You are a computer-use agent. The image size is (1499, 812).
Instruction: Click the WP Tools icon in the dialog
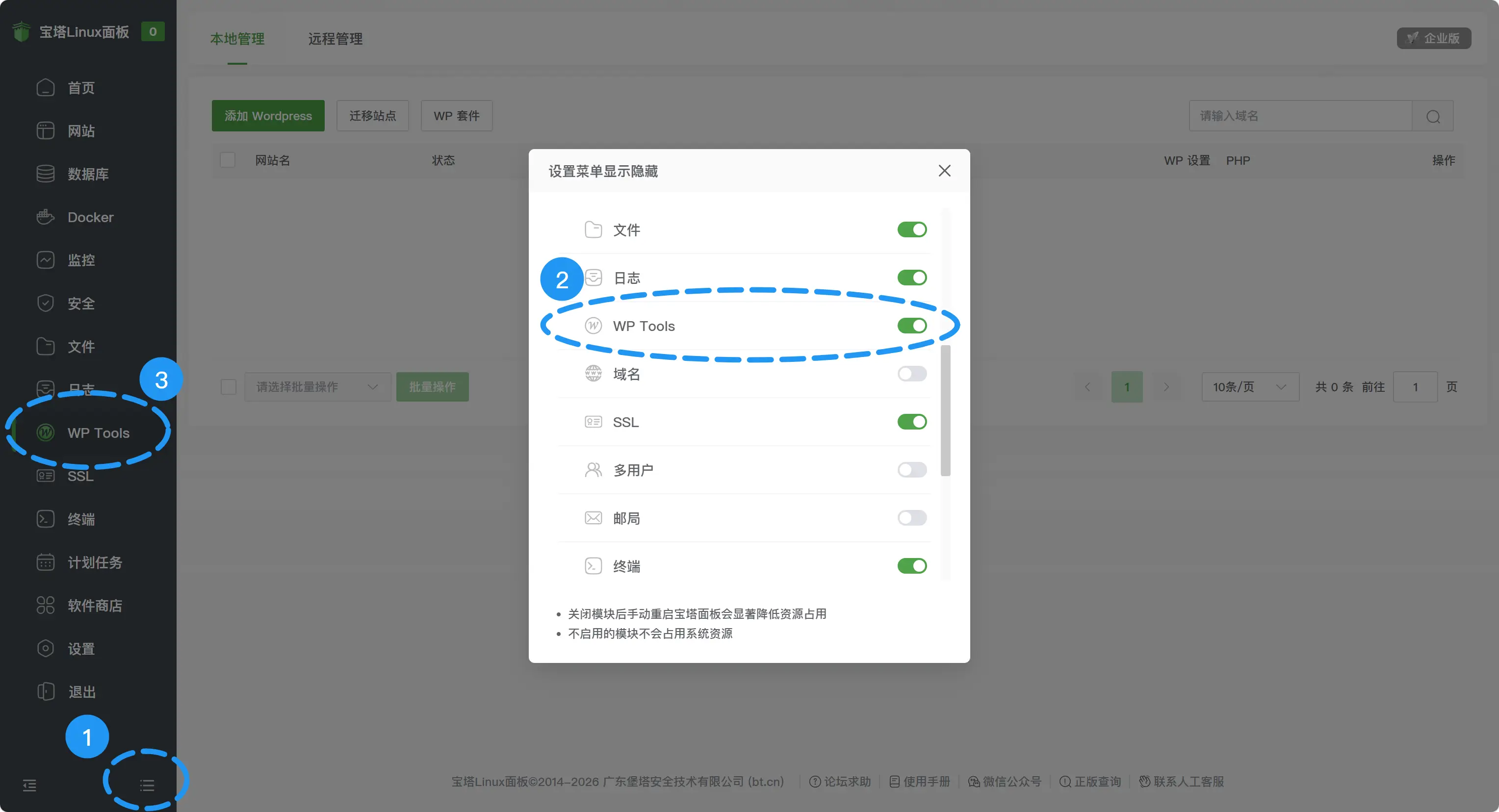click(x=593, y=326)
